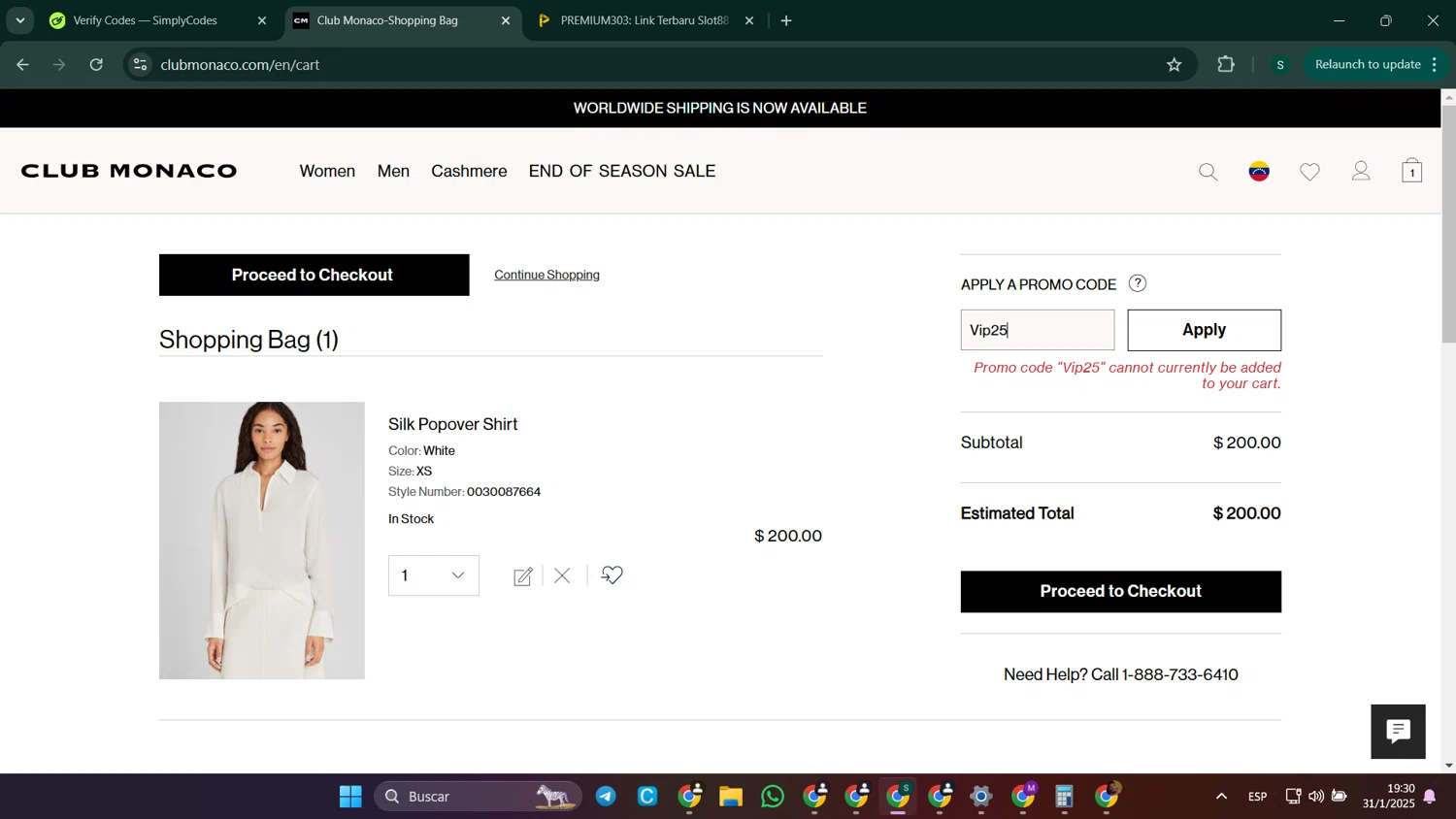
Task: Open the Cashmere menu
Action: tap(469, 172)
